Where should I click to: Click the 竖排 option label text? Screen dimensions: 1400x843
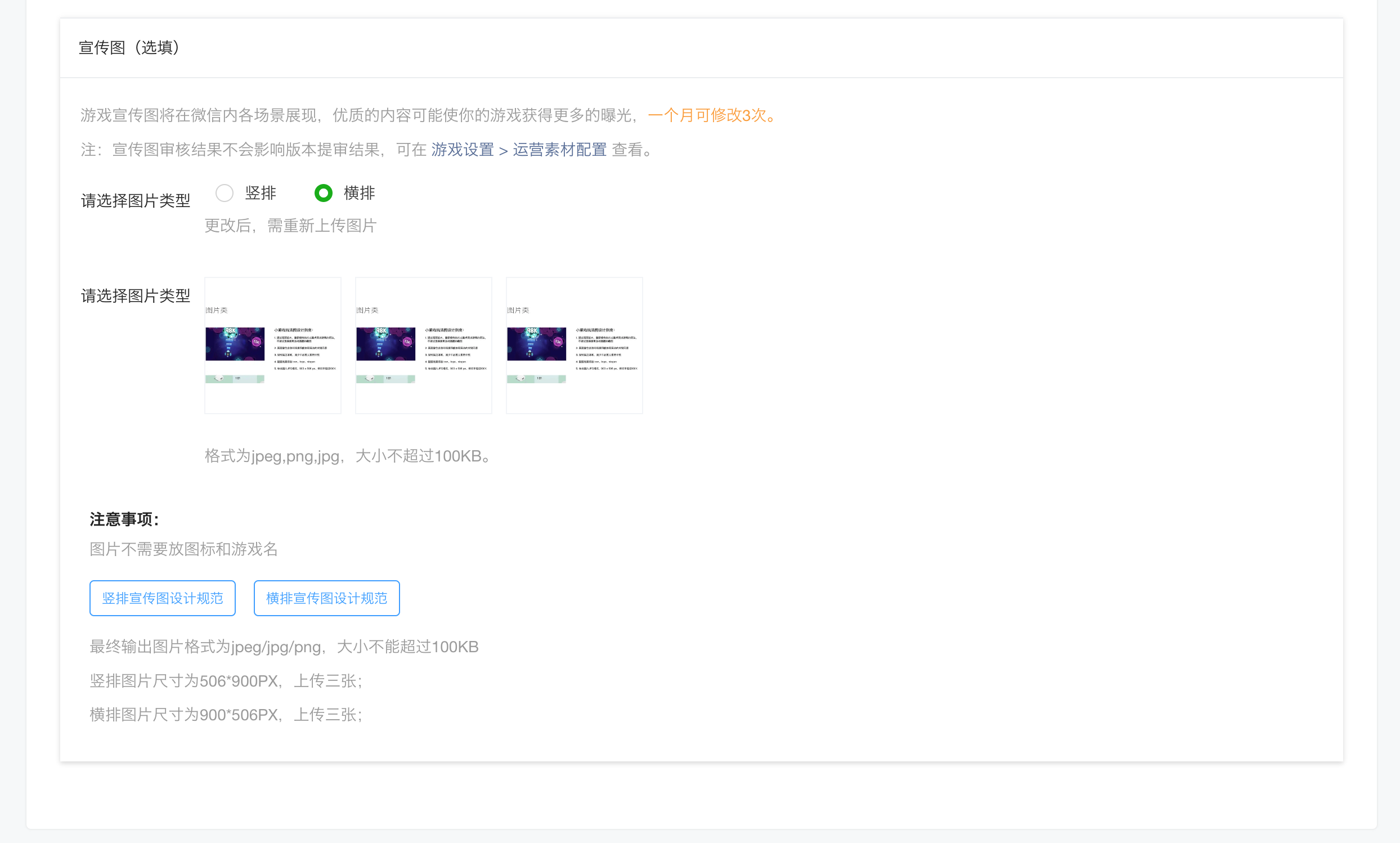(261, 193)
